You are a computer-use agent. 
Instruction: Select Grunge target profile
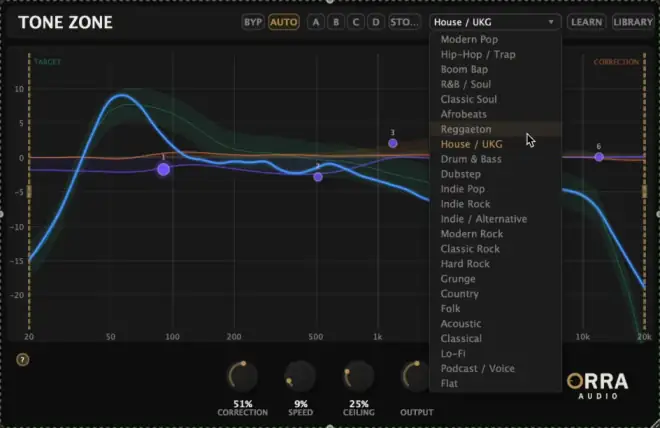click(x=495, y=279)
